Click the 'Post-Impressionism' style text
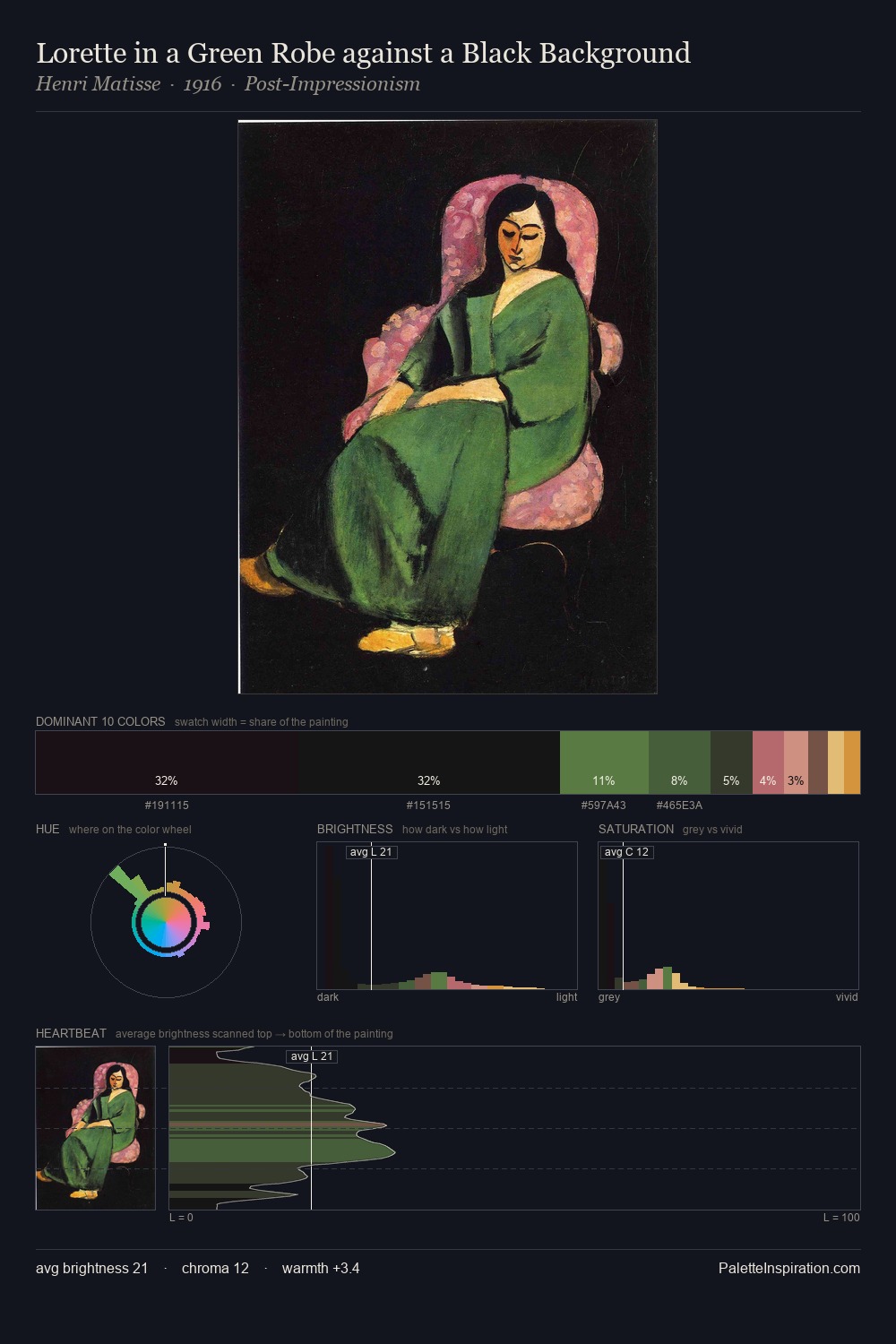 (332, 84)
